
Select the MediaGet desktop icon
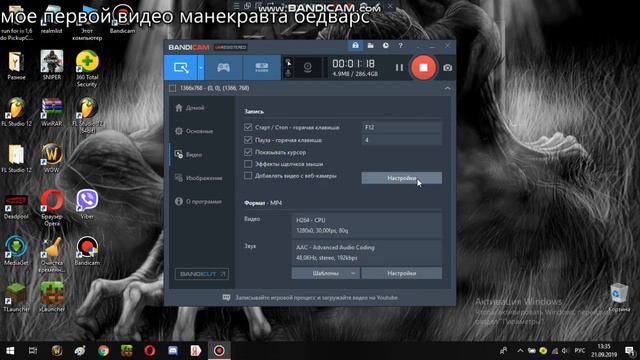(x=16, y=251)
